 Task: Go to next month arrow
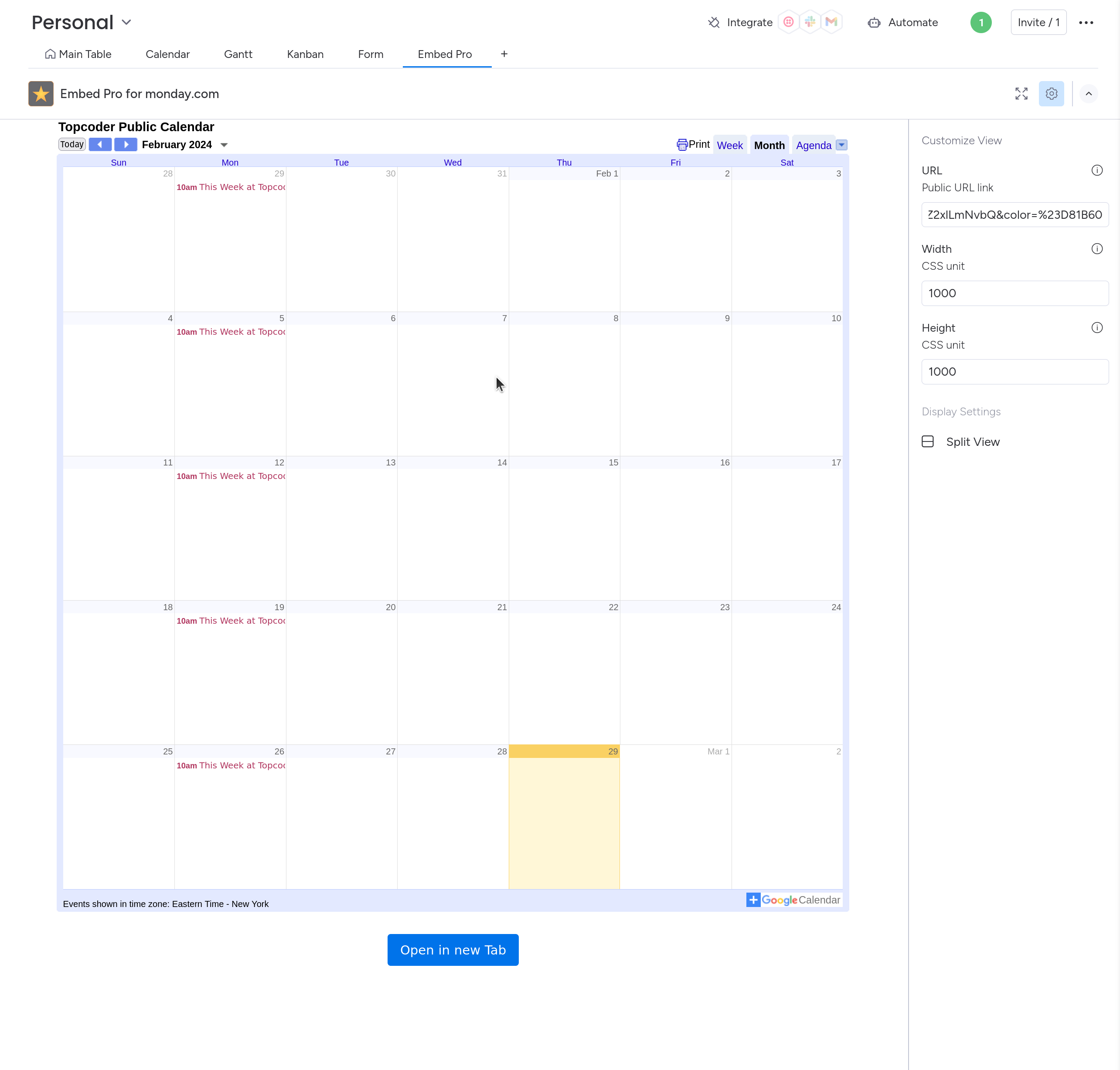pyautogui.click(x=126, y=144)
